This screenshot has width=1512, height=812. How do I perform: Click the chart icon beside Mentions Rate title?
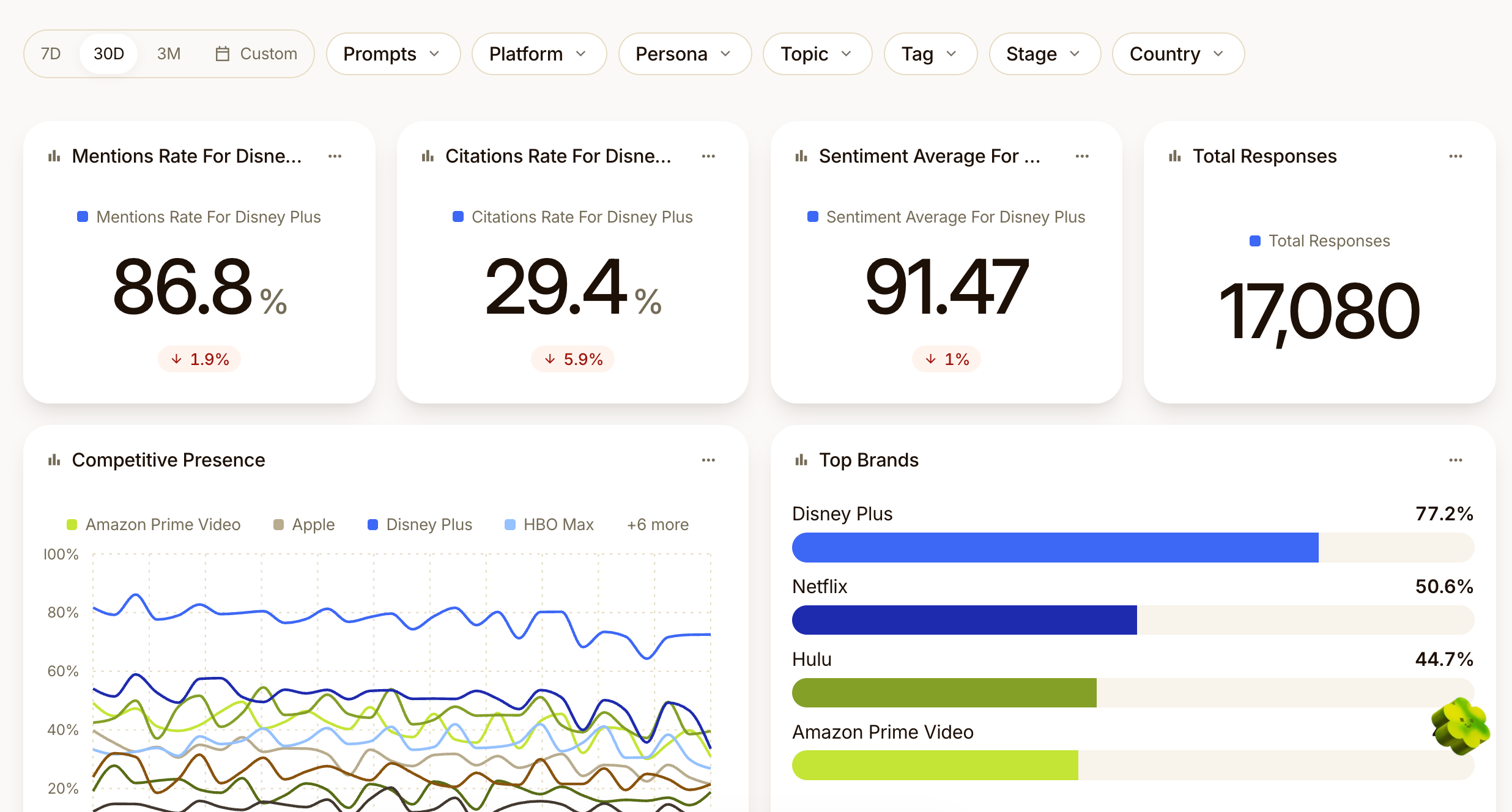tap(54, 157)
